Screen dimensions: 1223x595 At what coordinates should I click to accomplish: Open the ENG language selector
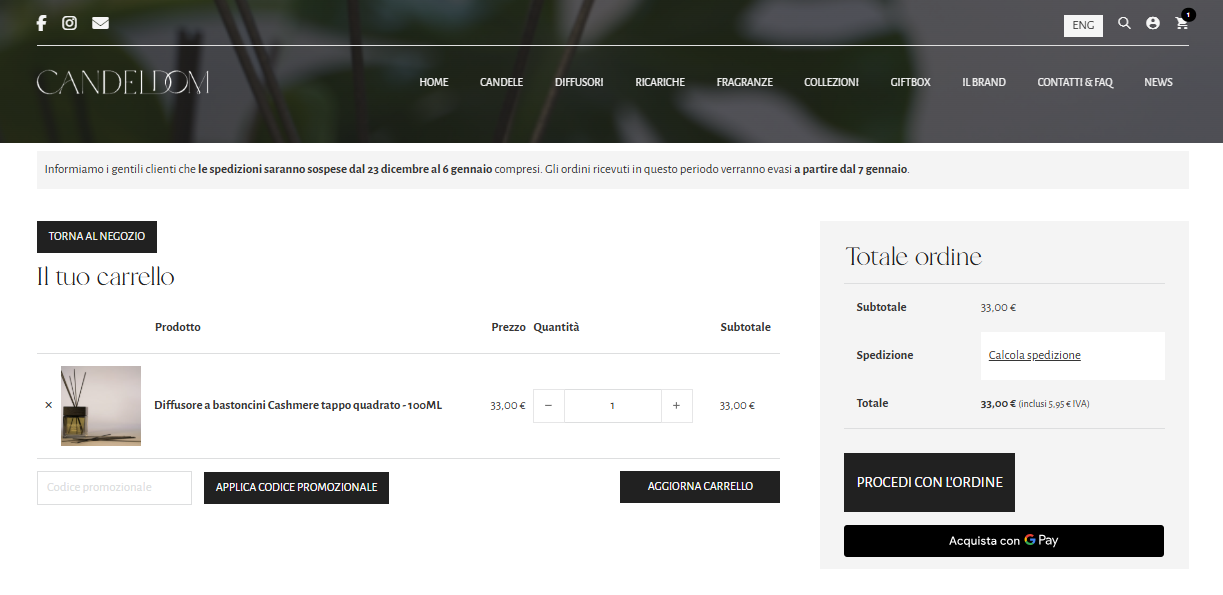[x=1083, y=25]
